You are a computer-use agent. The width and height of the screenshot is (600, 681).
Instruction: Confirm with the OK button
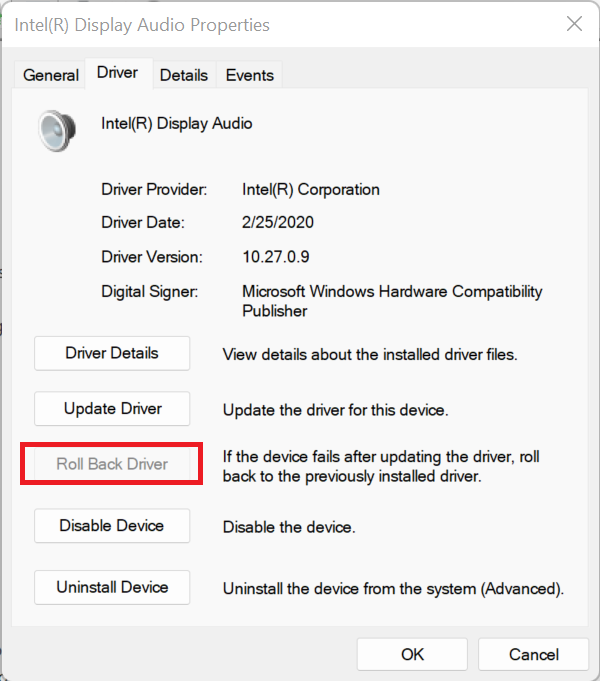click(x=413, y=655)
